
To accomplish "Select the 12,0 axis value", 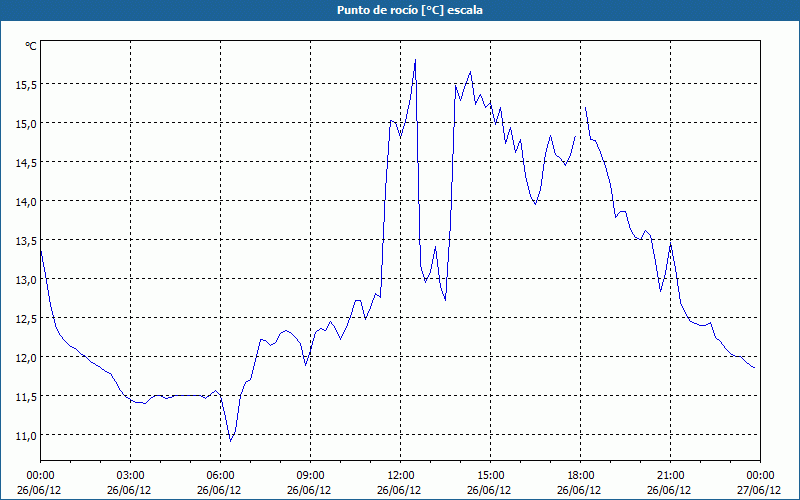I will point(26,358).
